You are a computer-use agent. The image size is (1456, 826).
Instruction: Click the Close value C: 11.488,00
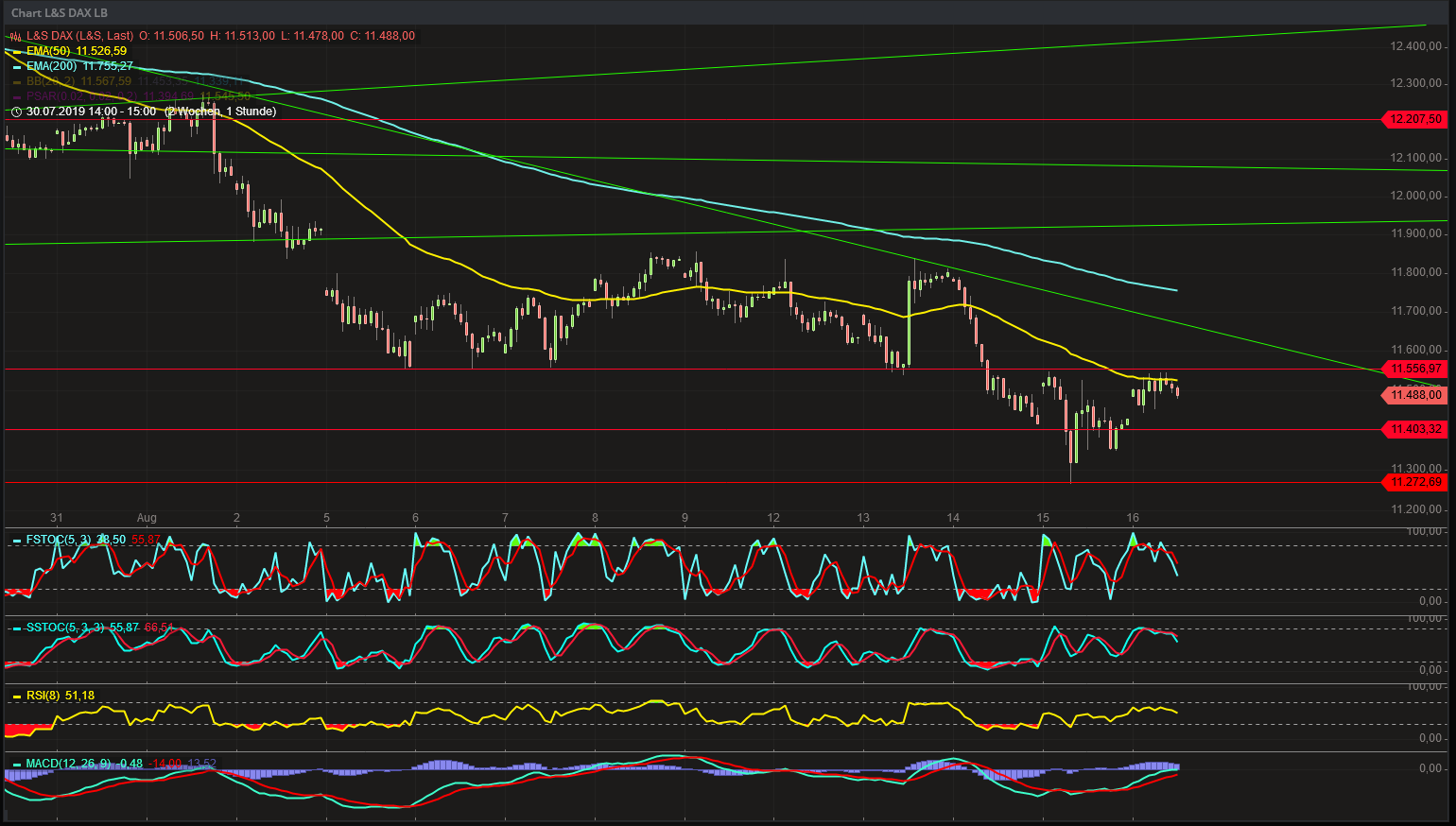[x=383, y=36]
